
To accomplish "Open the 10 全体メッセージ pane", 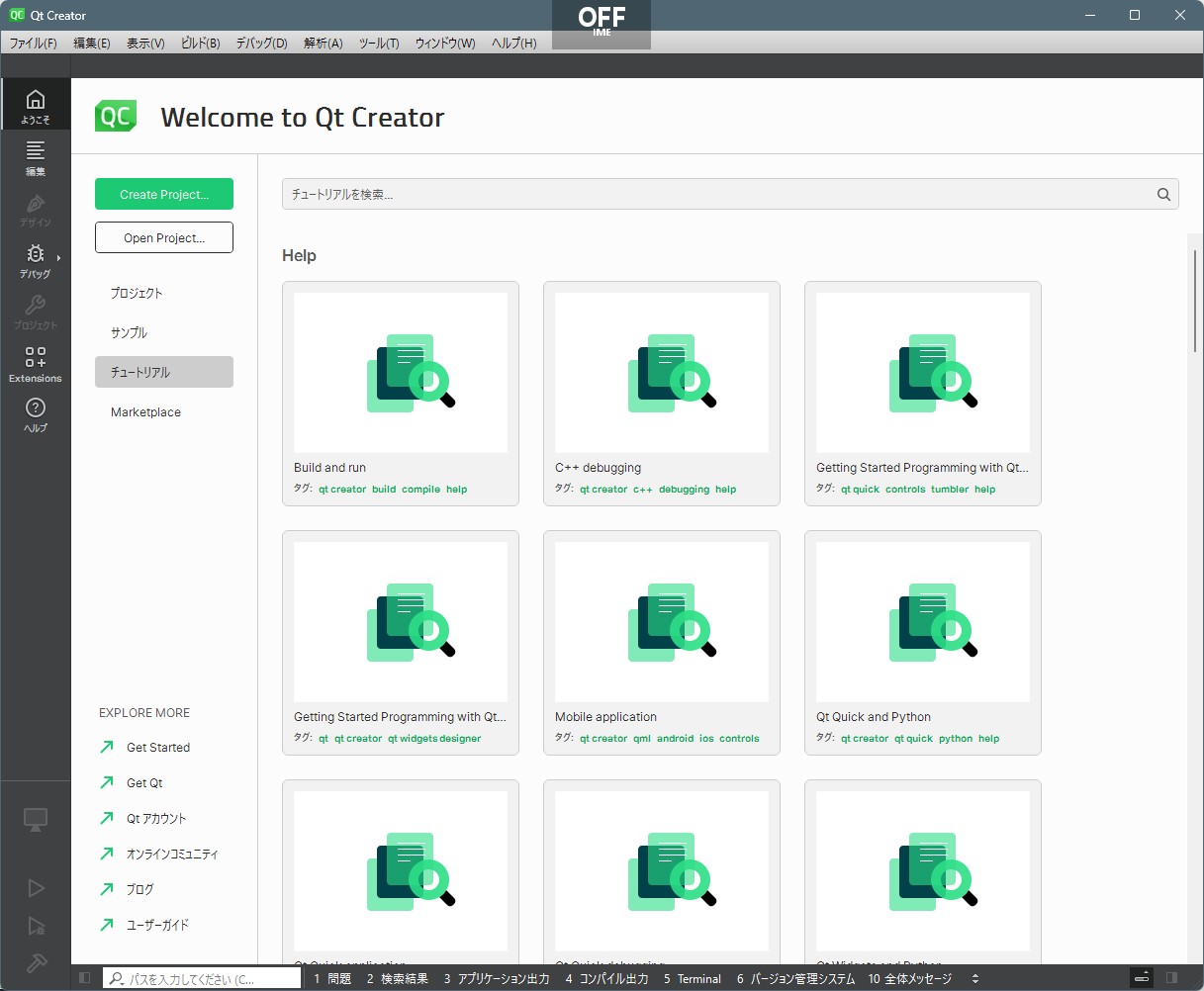I will pyautogui.click(x=910, y=979).
